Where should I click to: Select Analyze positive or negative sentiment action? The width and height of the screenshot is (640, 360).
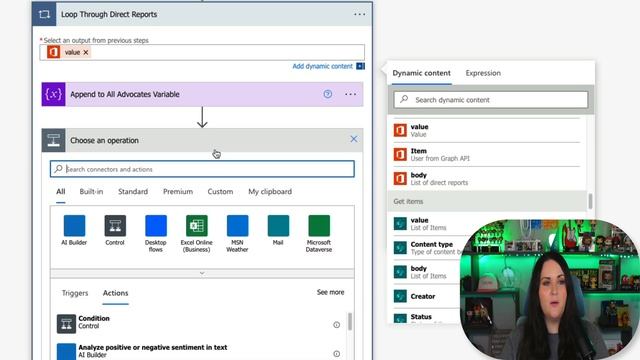click(x=199, y=351)
